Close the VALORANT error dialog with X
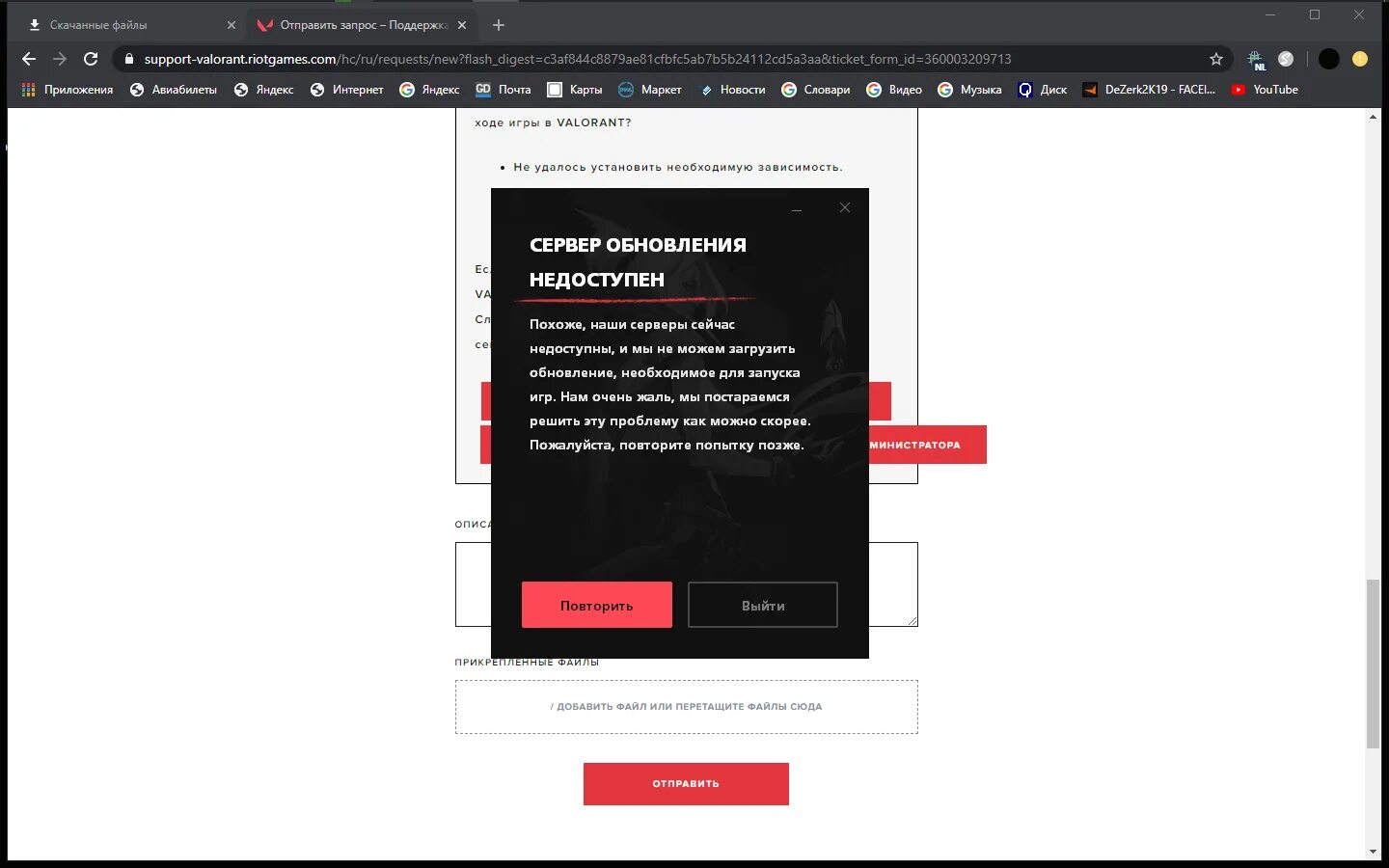Screen dimensions: 1389x868 pyautogui.click(x=845, y=207)
